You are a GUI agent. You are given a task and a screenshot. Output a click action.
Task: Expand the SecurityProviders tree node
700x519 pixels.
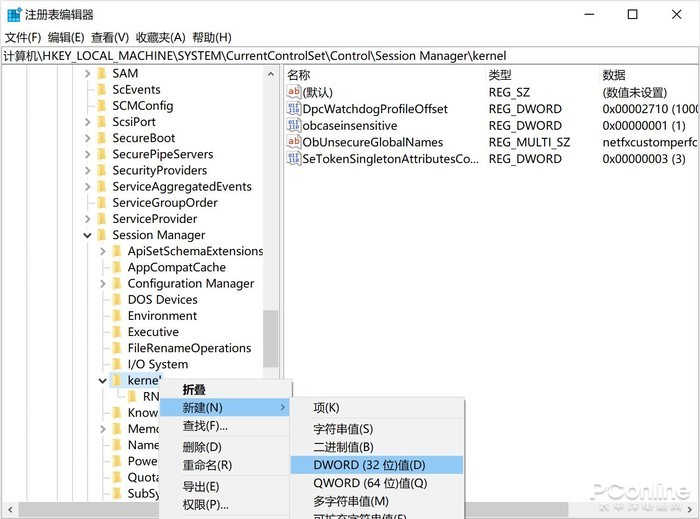click(x=88, y=170)
